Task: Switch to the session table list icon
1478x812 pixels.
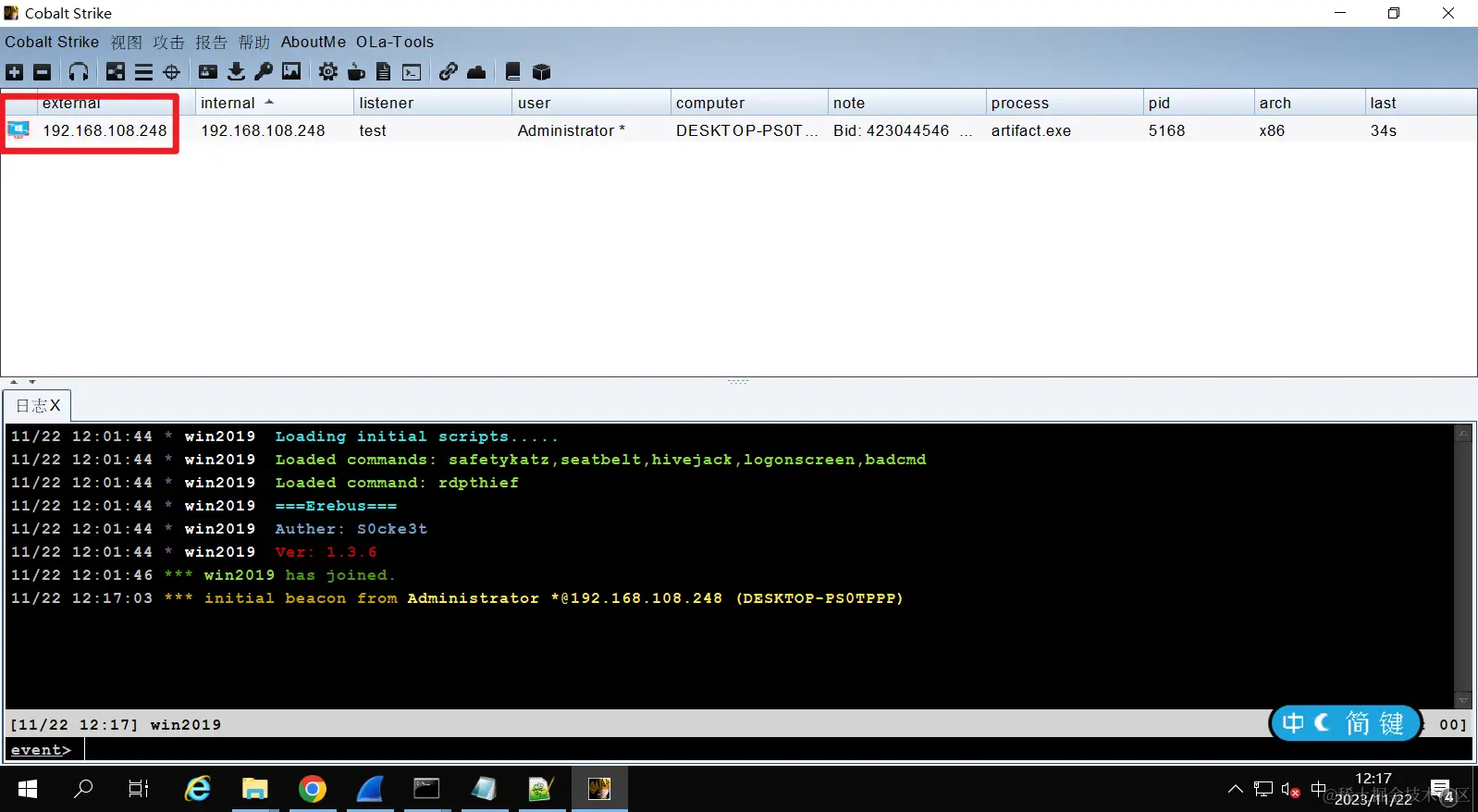Action: [143, 72]
